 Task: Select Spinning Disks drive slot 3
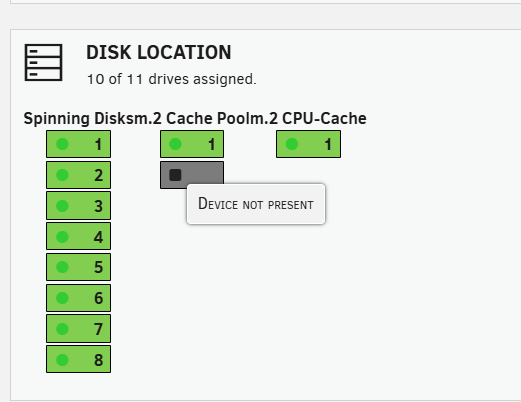78,206
